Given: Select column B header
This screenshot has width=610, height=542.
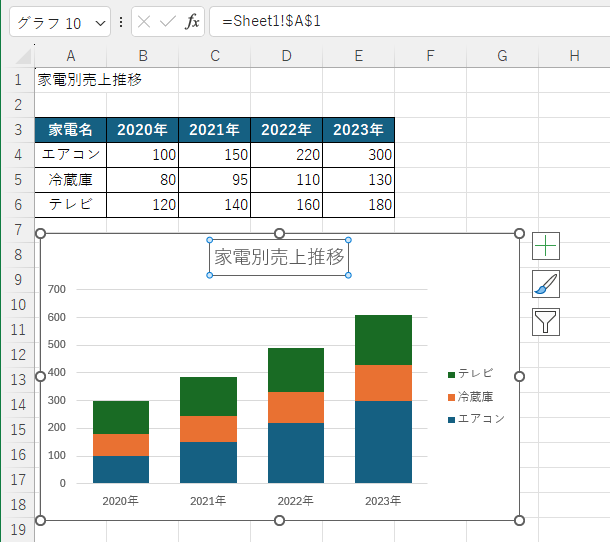Looking at the screenshot, I should tap(143, 56).
